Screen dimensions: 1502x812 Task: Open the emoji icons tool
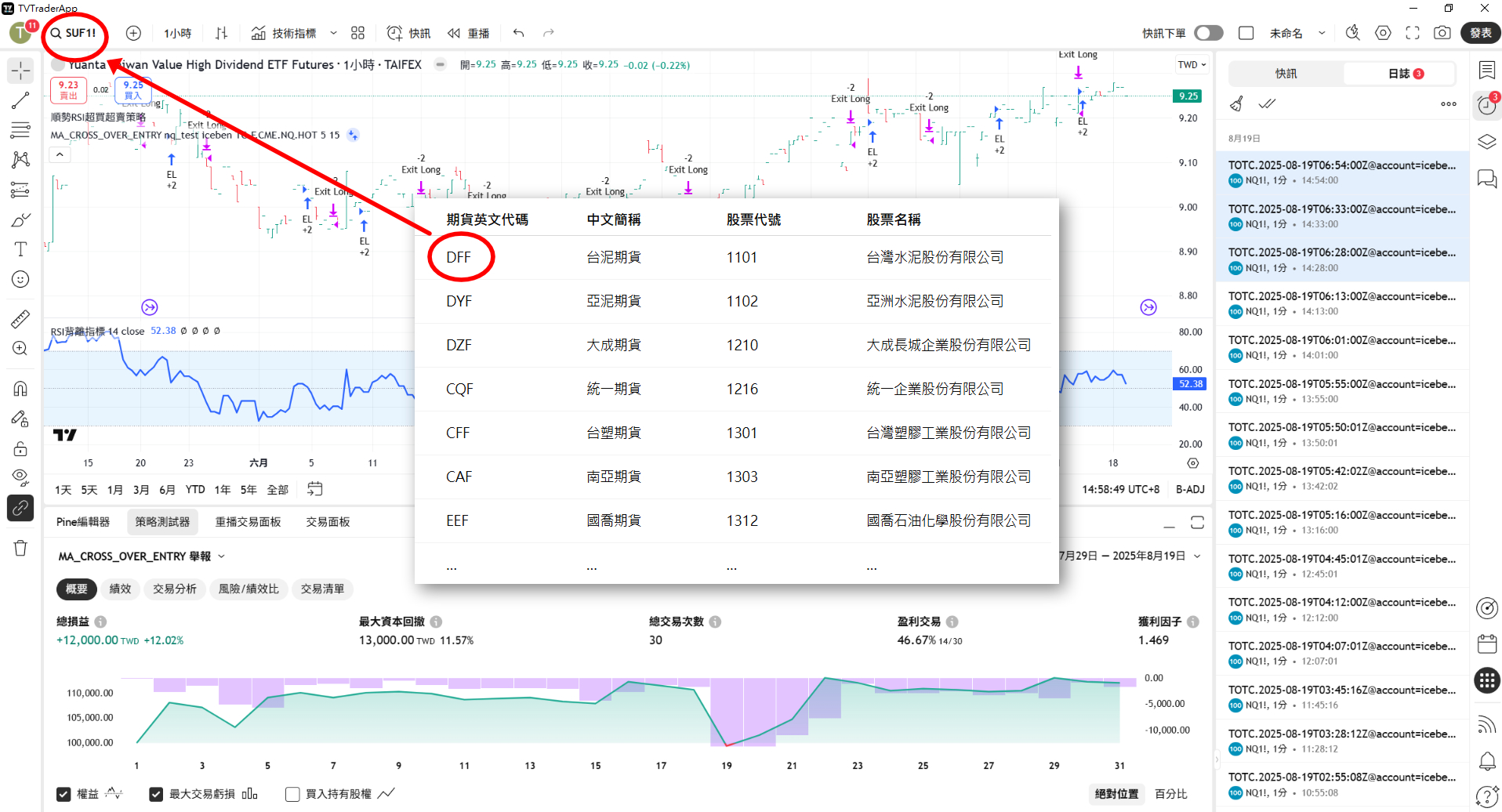21,279
